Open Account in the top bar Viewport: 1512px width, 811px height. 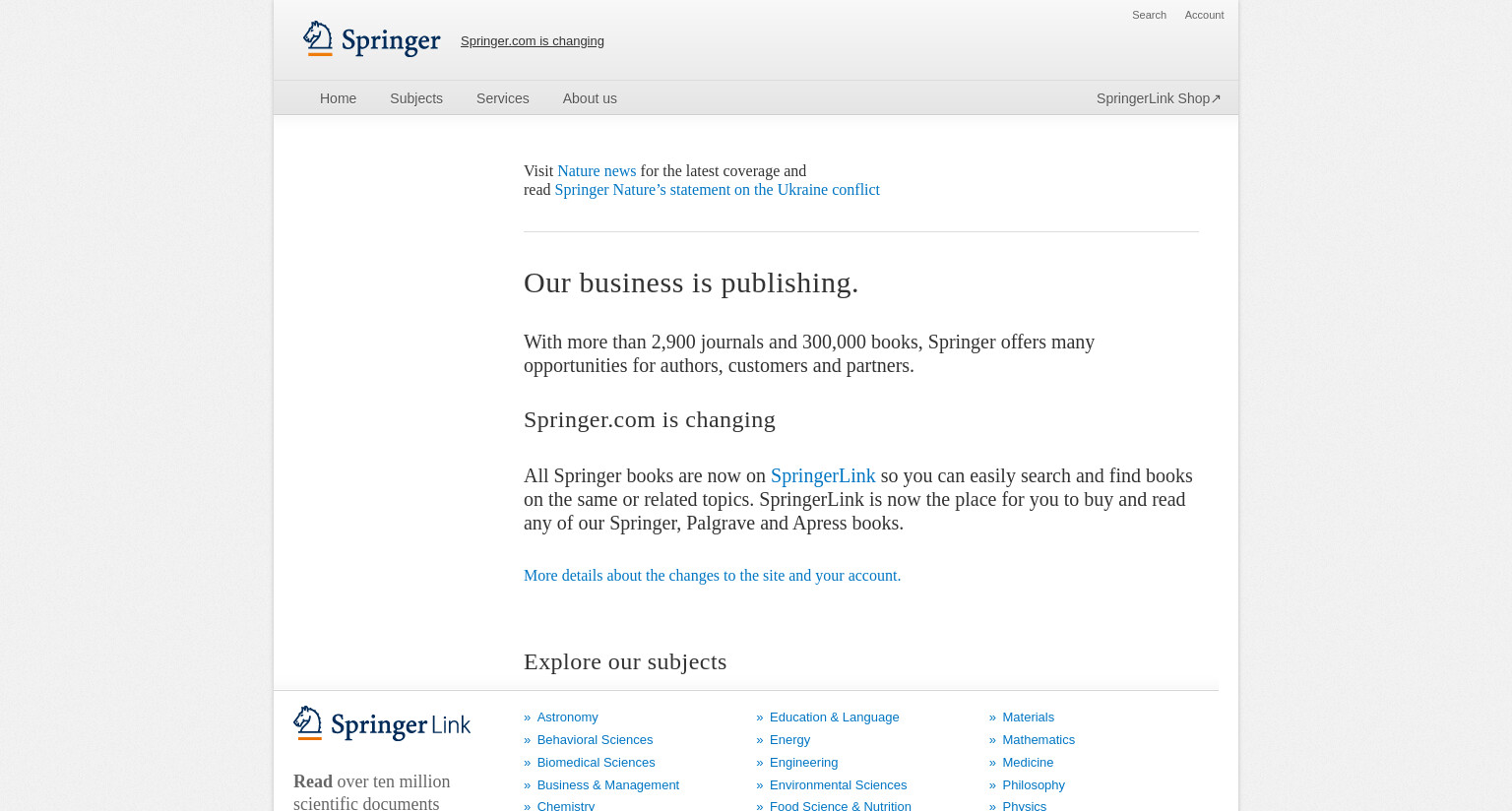click(x=1204, y=15)
